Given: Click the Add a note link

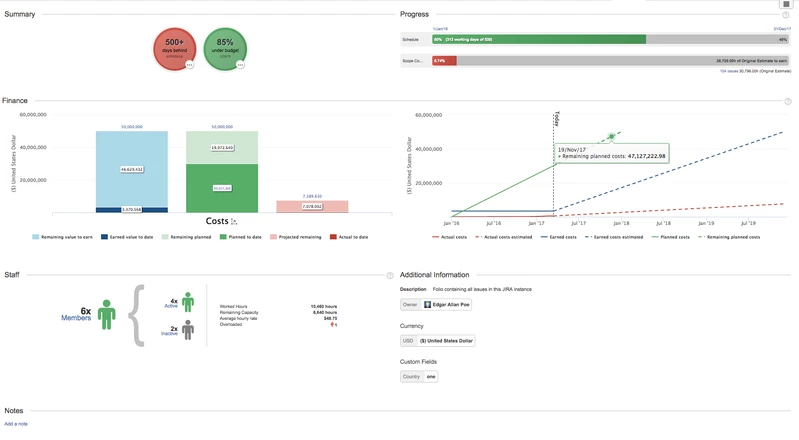Looking at the screenshot, I should pyautogui.click(x=16, y=424).
